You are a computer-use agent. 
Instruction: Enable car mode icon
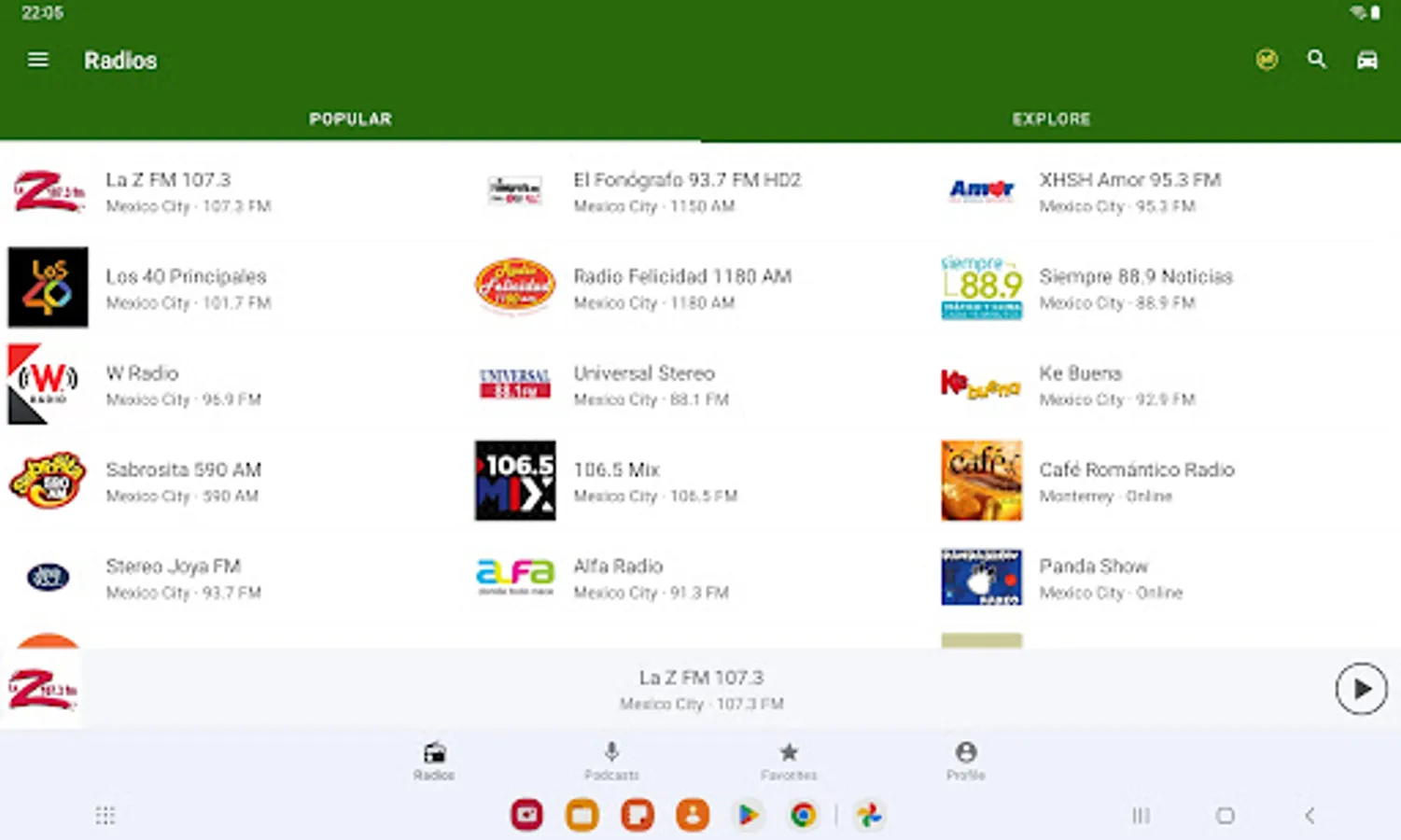pyautogui.click(x=1366, y=60)
